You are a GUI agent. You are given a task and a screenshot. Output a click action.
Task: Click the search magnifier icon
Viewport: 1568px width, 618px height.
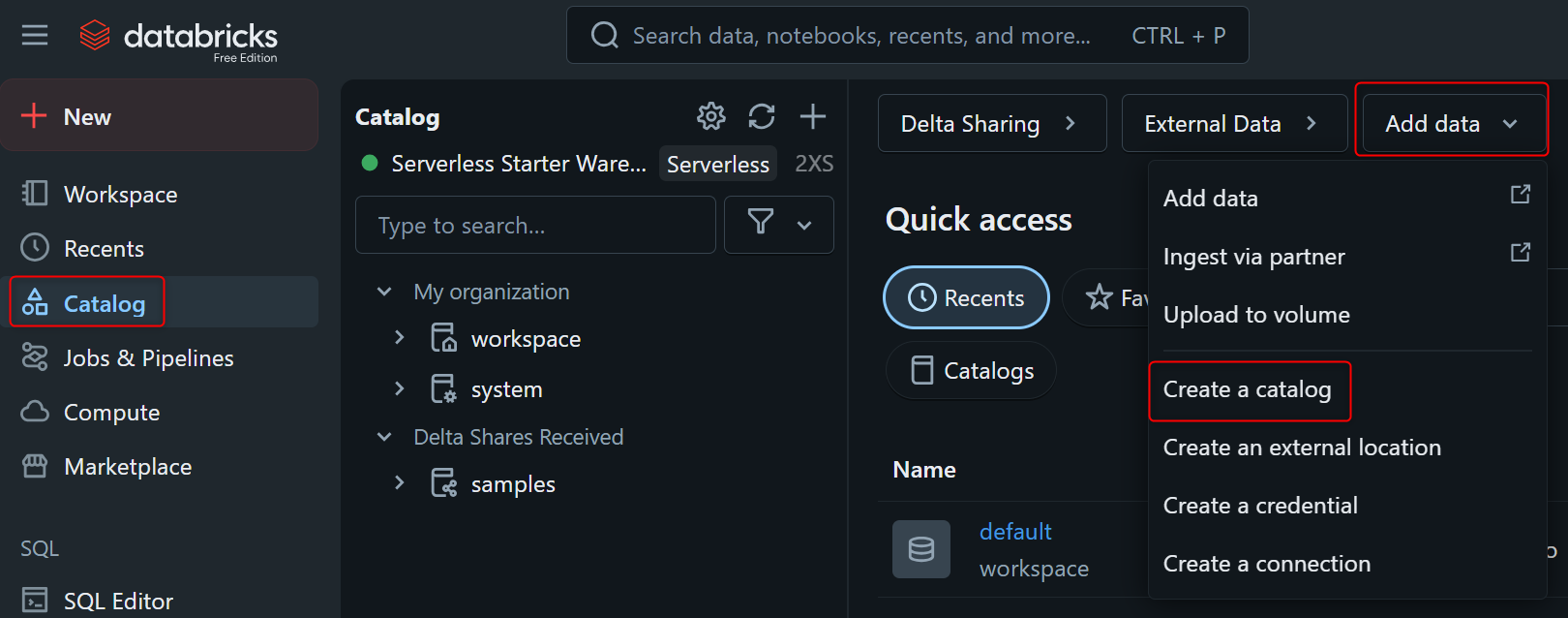point(605,36)
